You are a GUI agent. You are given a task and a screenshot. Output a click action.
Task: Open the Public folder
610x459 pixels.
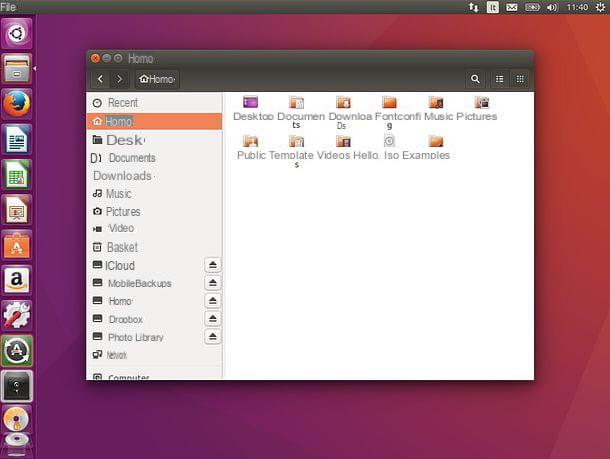click(x=251, y=141)
